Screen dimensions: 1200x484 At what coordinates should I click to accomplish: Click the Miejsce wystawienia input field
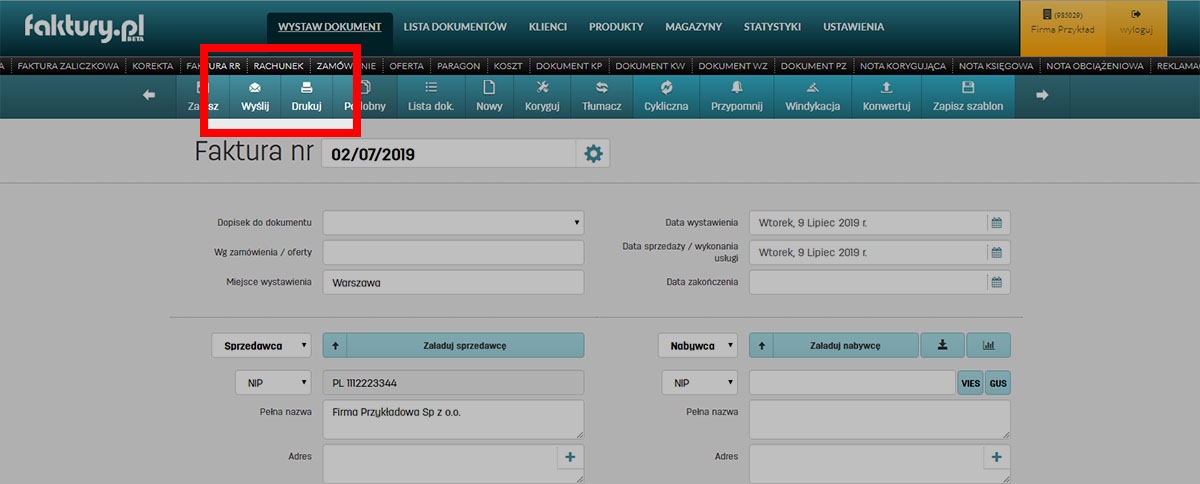click(x=453, y=283)
